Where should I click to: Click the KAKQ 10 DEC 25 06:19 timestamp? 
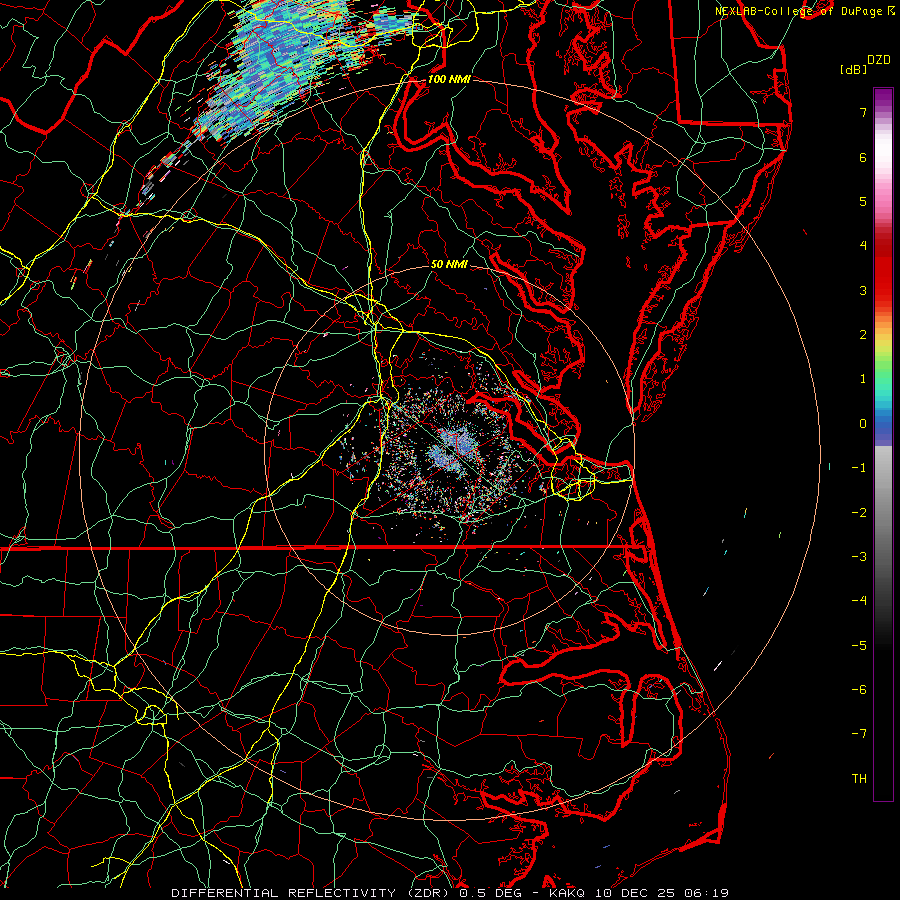639,893
